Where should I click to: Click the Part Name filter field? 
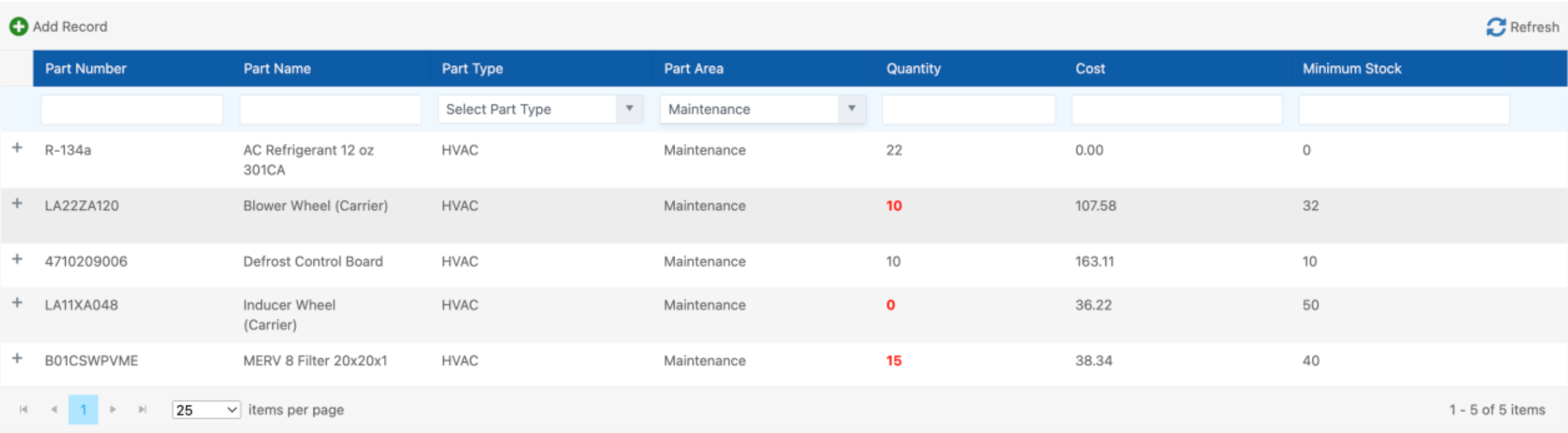click(x=330, y=109)
